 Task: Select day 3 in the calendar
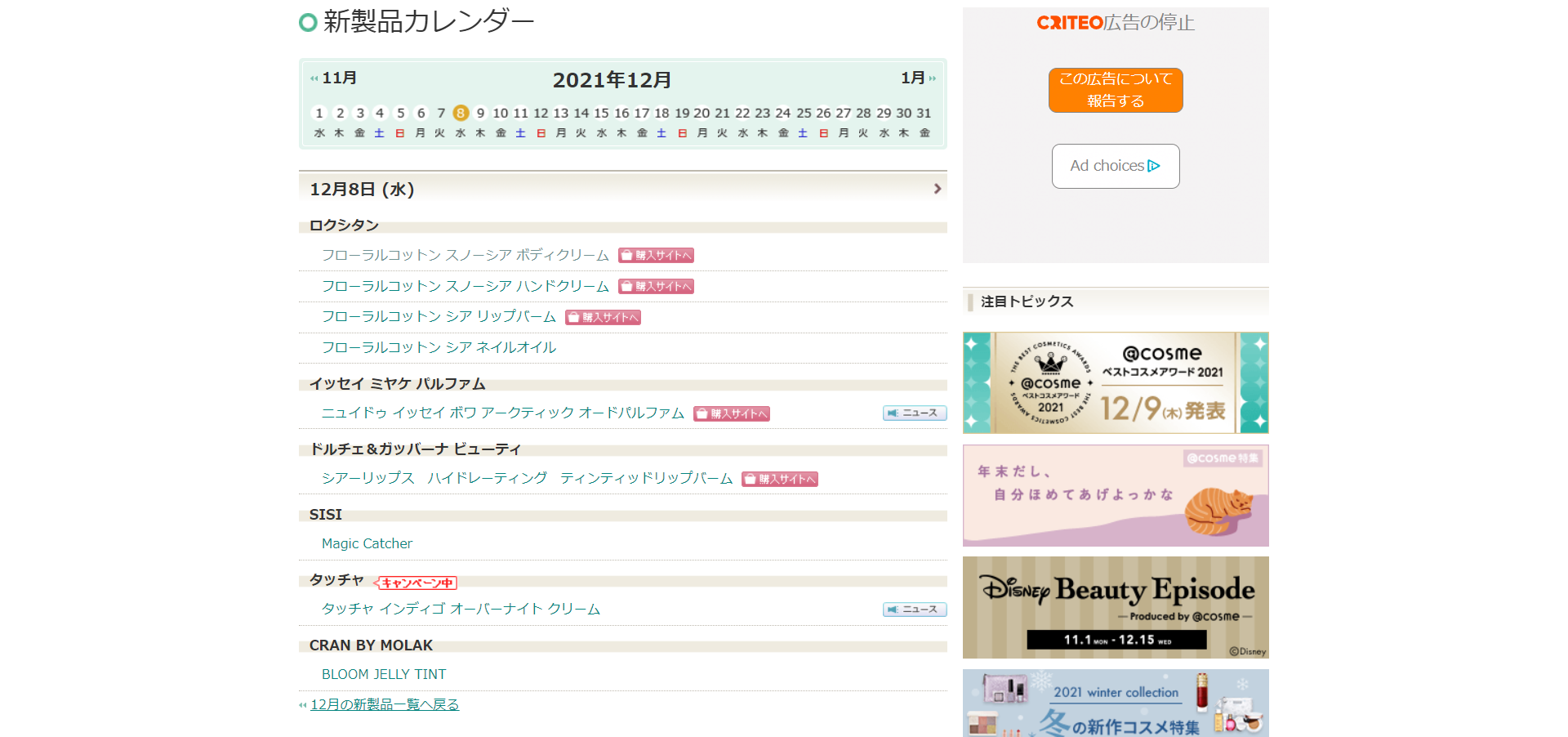click(360, 113)
